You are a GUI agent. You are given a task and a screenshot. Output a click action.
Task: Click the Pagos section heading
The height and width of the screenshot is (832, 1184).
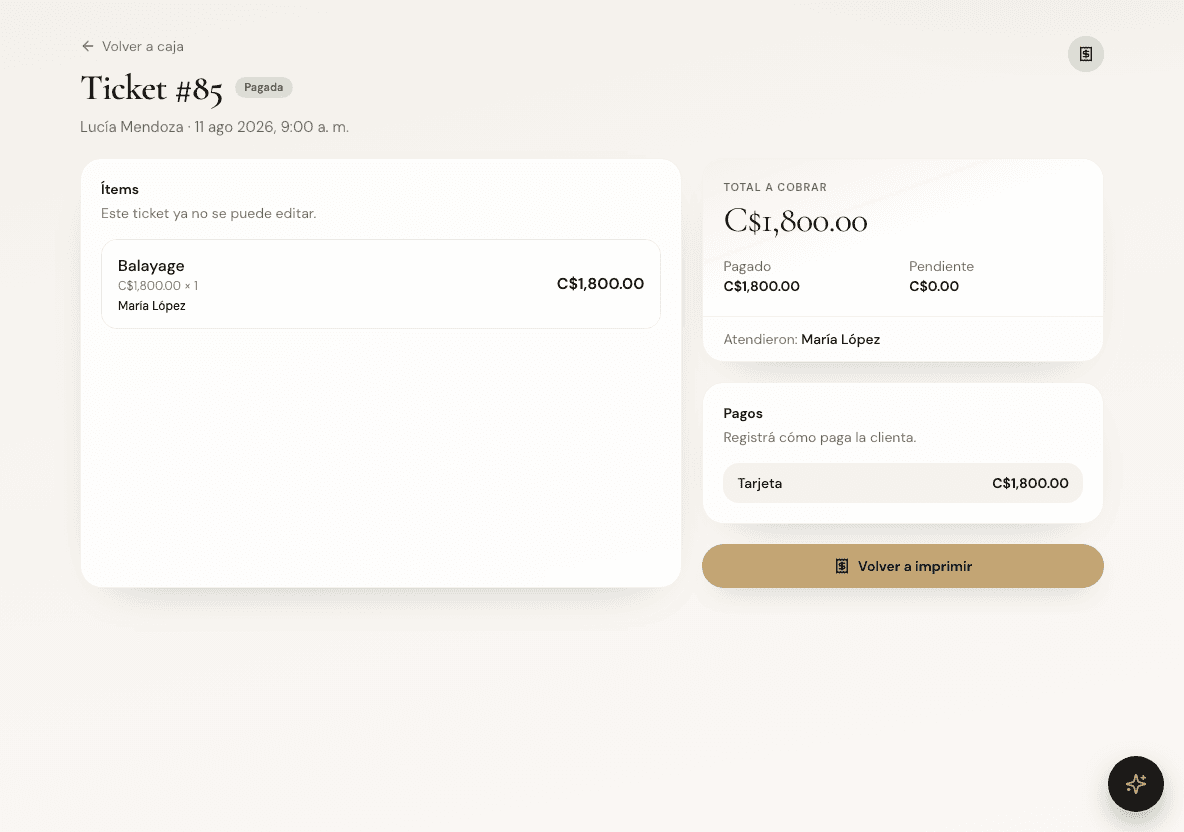coord(743,413)
